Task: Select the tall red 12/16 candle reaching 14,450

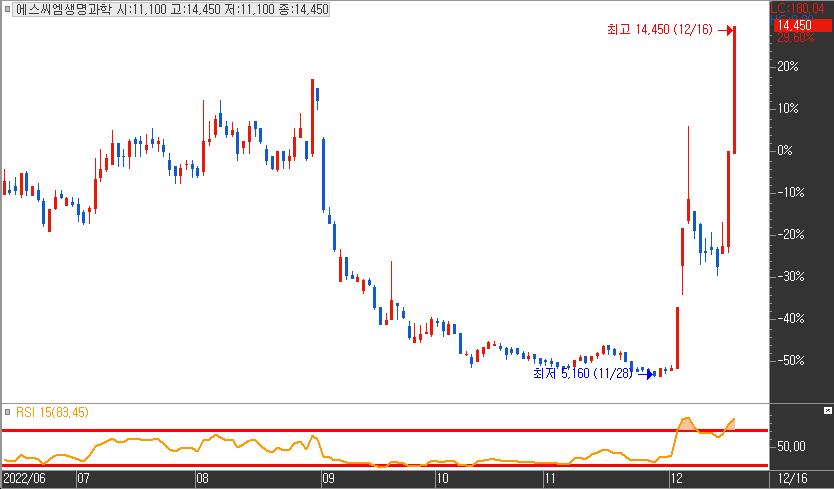Action: [735, 90]
